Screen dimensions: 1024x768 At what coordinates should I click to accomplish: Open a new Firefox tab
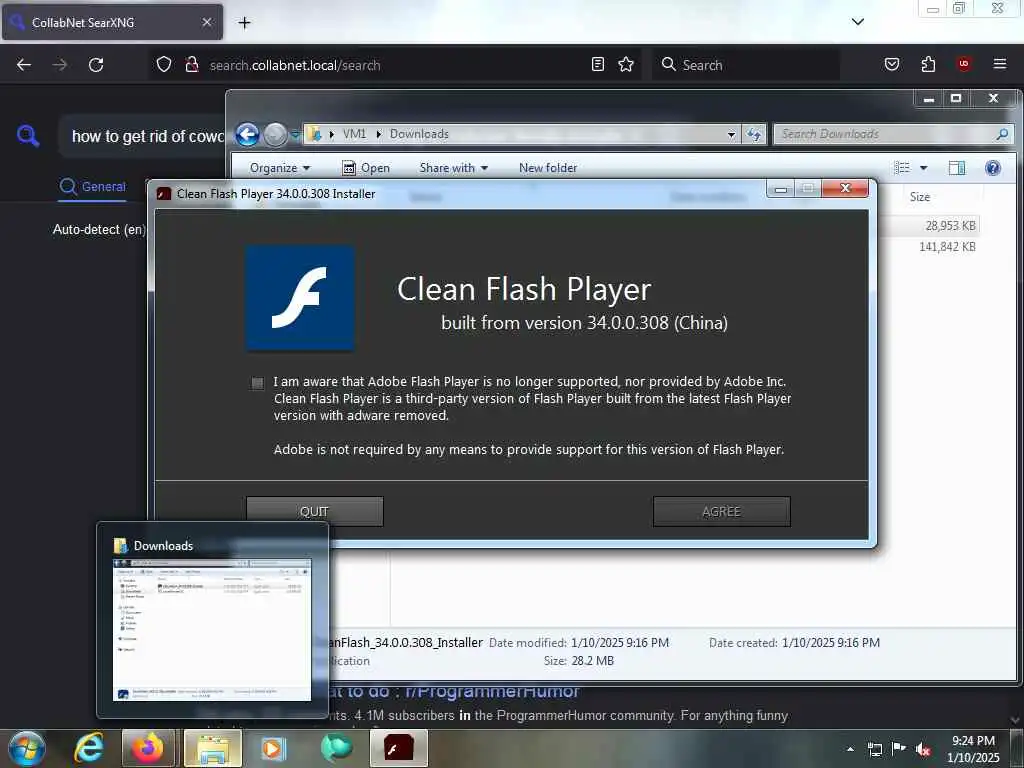[x=244, y=23]
